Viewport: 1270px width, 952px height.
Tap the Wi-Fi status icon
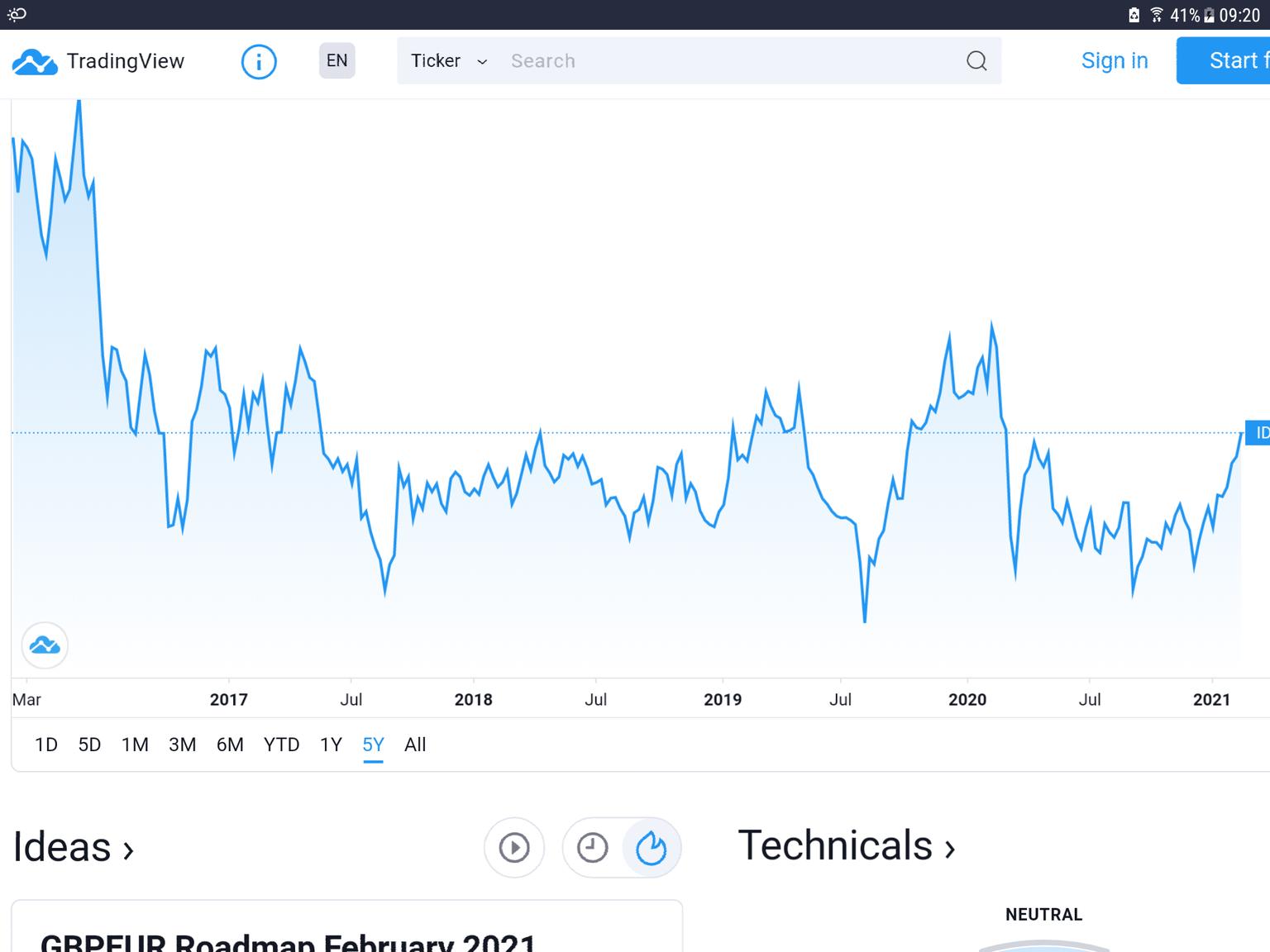pyautogui.click(x=1157, y=15)
